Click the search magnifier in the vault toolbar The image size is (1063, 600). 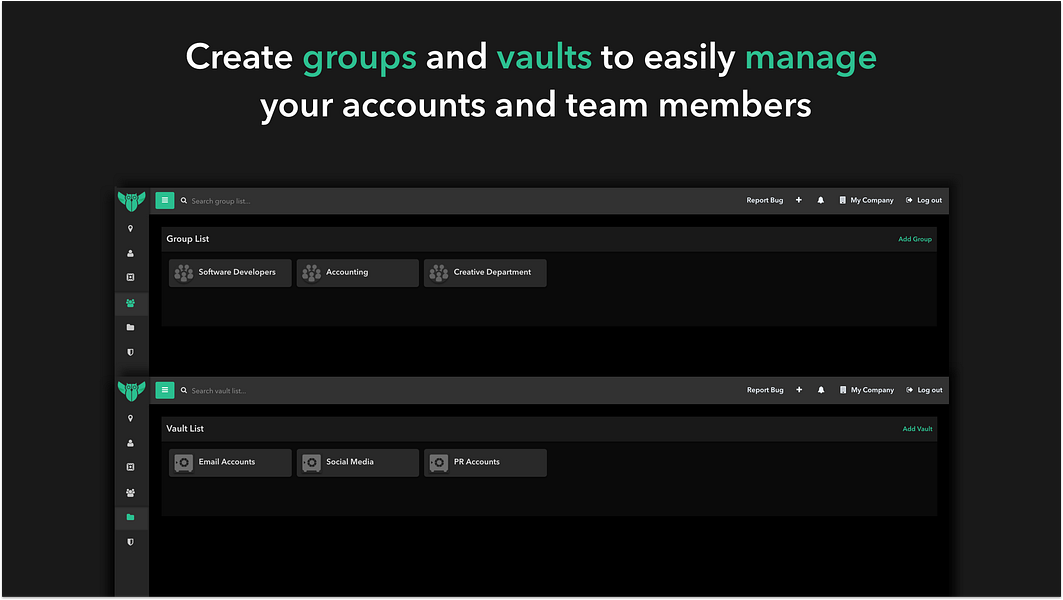(x=182, y=390)
